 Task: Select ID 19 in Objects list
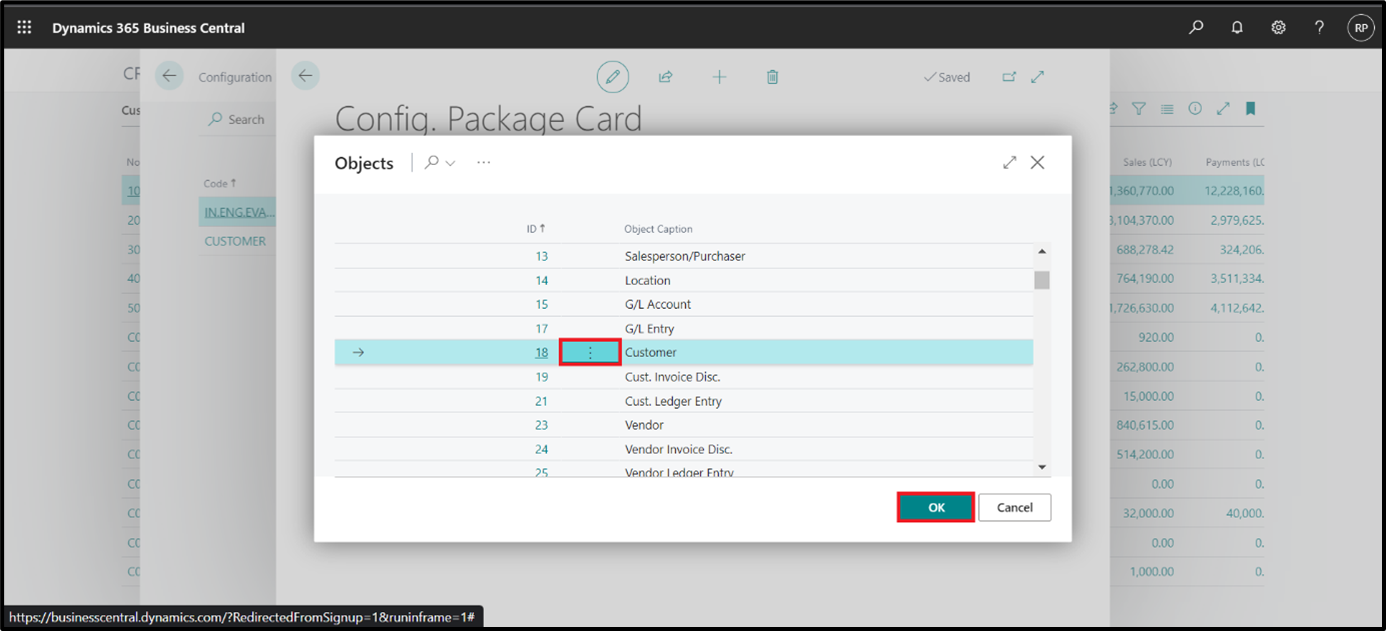pos(541,377)
